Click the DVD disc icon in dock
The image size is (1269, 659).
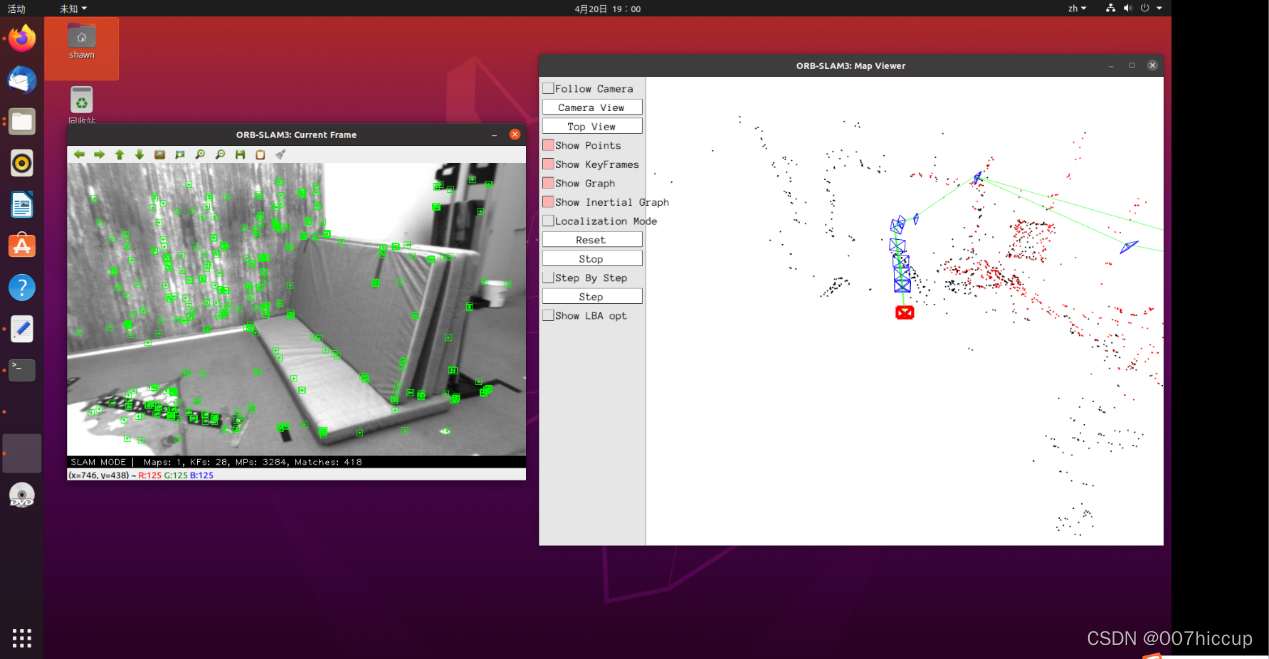click(22, 495)
